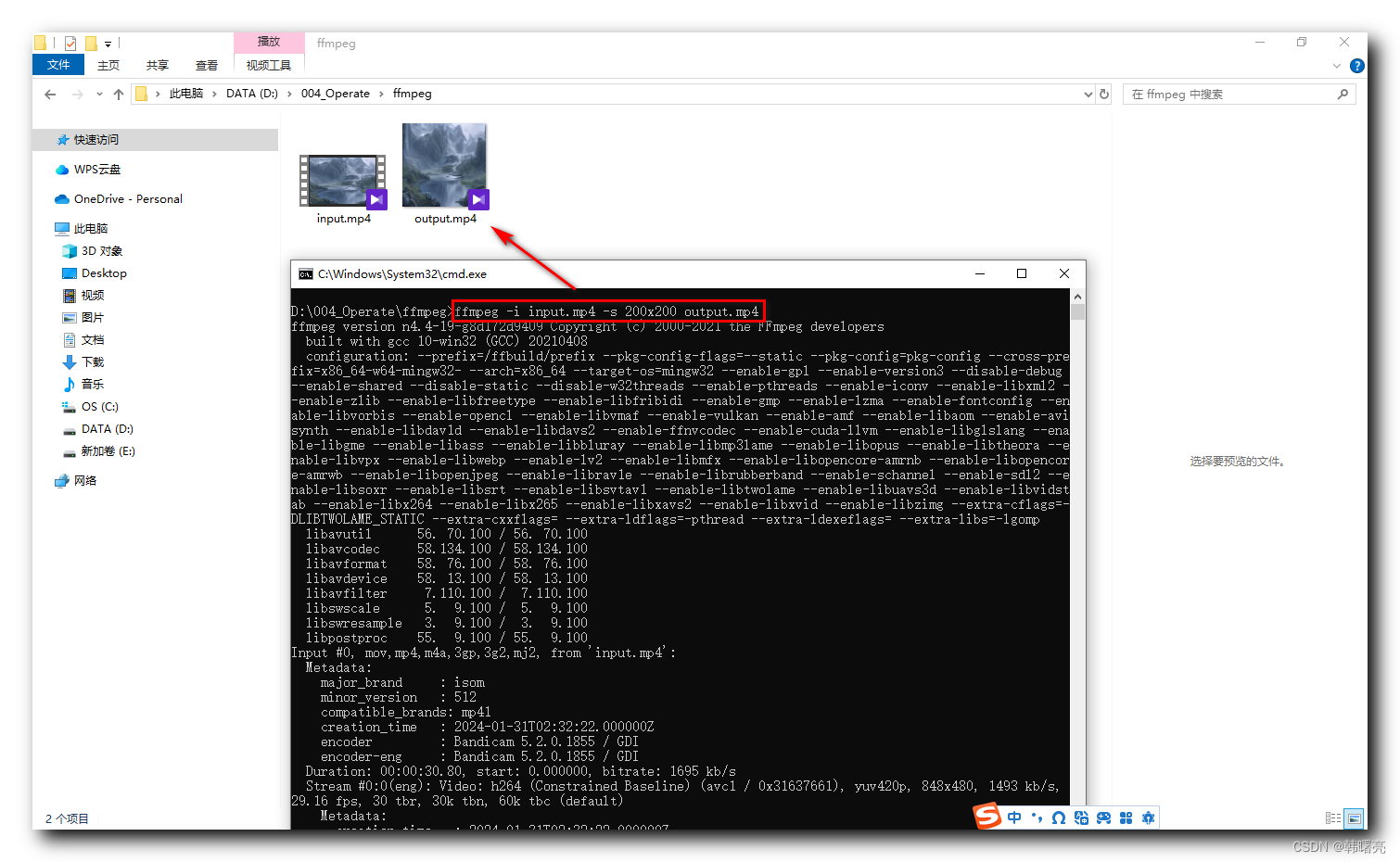The image size is (1400, 862).
Task: Open WPS云盘 in the sidebar
Action: point(97,170)
